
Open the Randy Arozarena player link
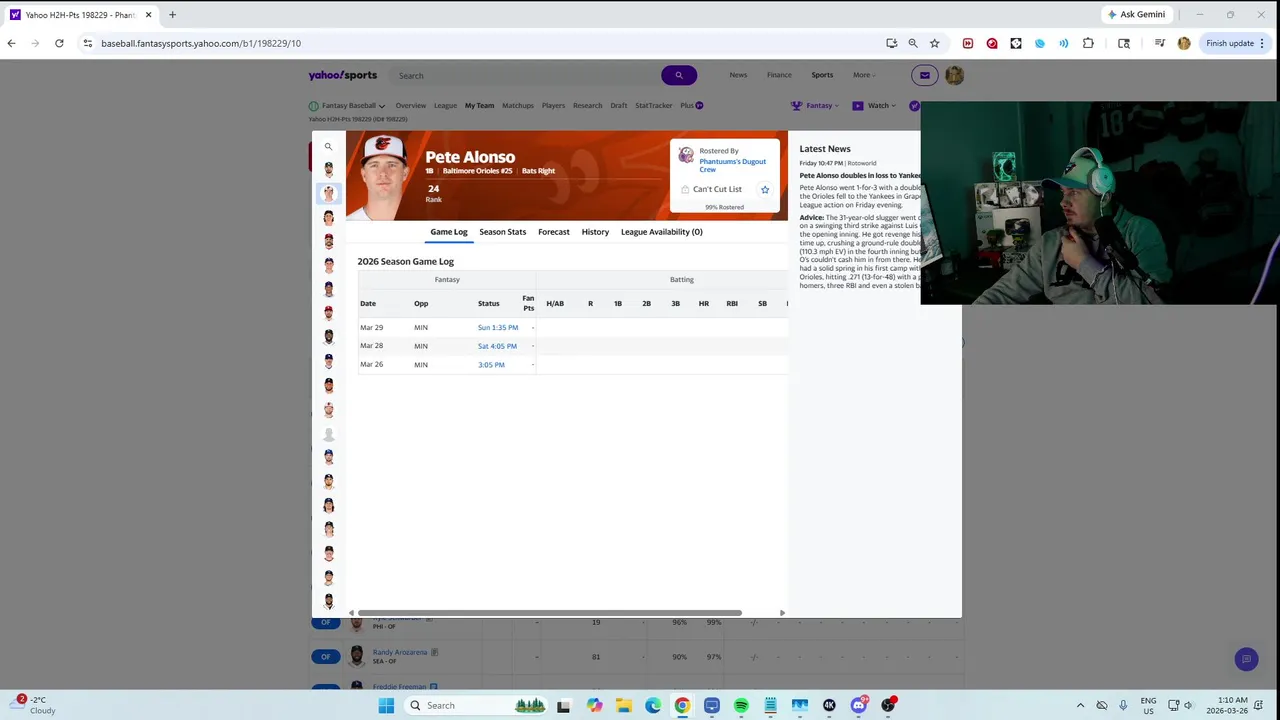point(399,652)
